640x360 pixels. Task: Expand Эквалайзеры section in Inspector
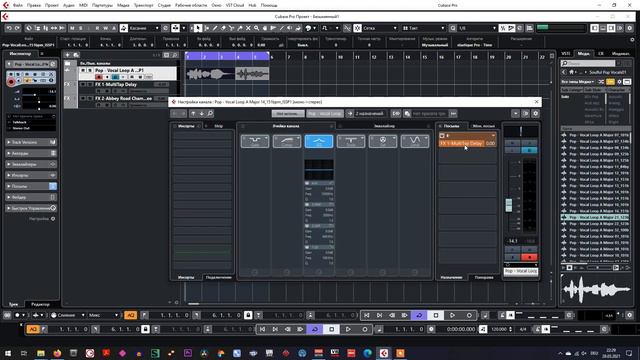(31, 164)
